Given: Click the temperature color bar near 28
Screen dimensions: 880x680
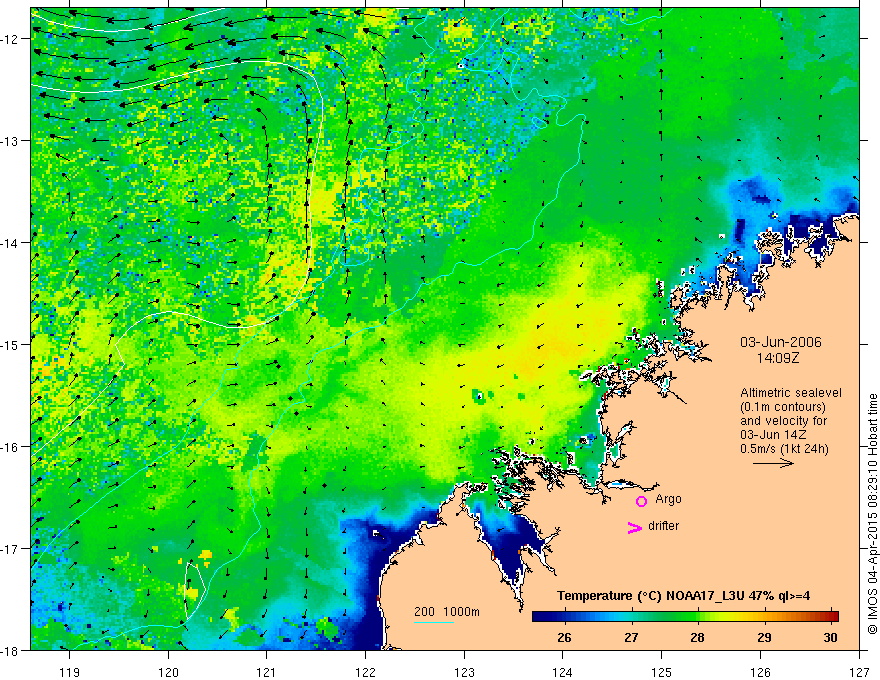Looking at the screenshot, I should (698, 616).
